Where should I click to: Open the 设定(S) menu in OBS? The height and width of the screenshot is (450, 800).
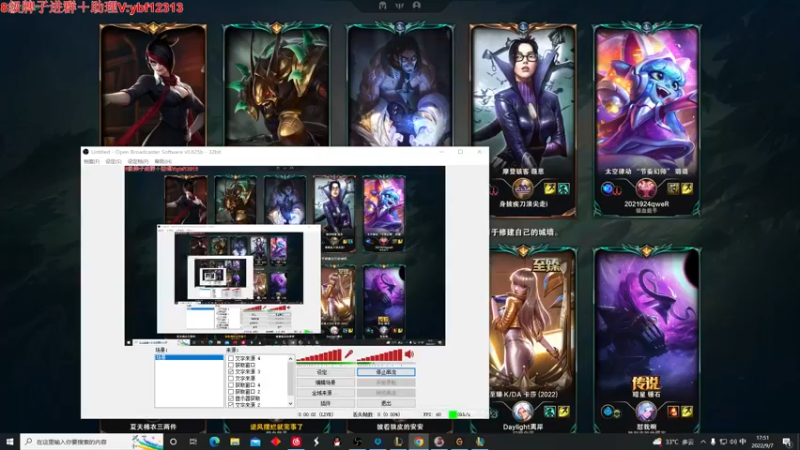coord(113,161)
